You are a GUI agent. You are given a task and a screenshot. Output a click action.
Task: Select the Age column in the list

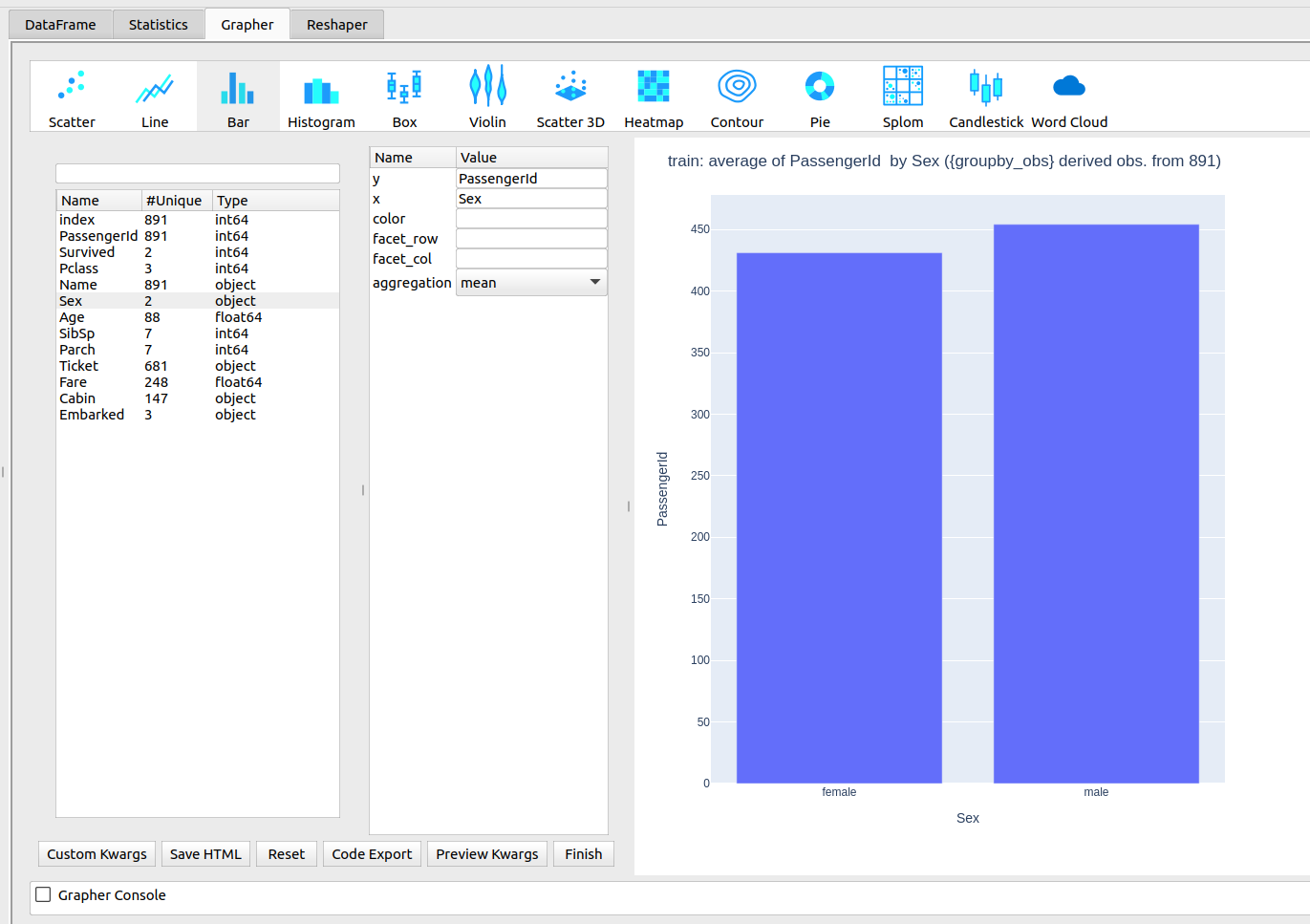pos(73,317)
